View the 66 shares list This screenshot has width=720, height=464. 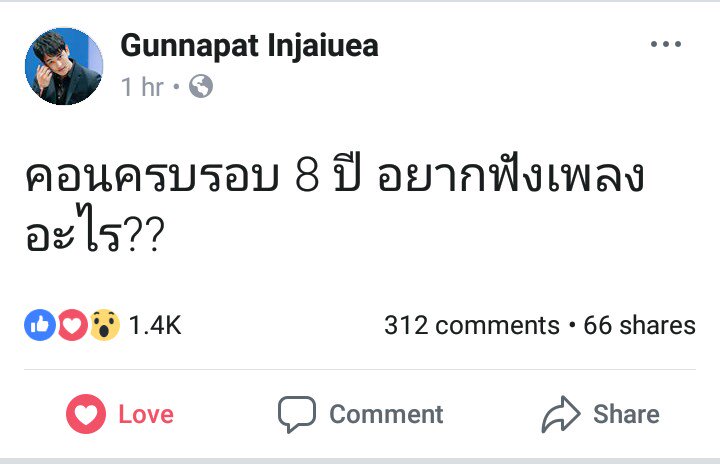(639, 325)
